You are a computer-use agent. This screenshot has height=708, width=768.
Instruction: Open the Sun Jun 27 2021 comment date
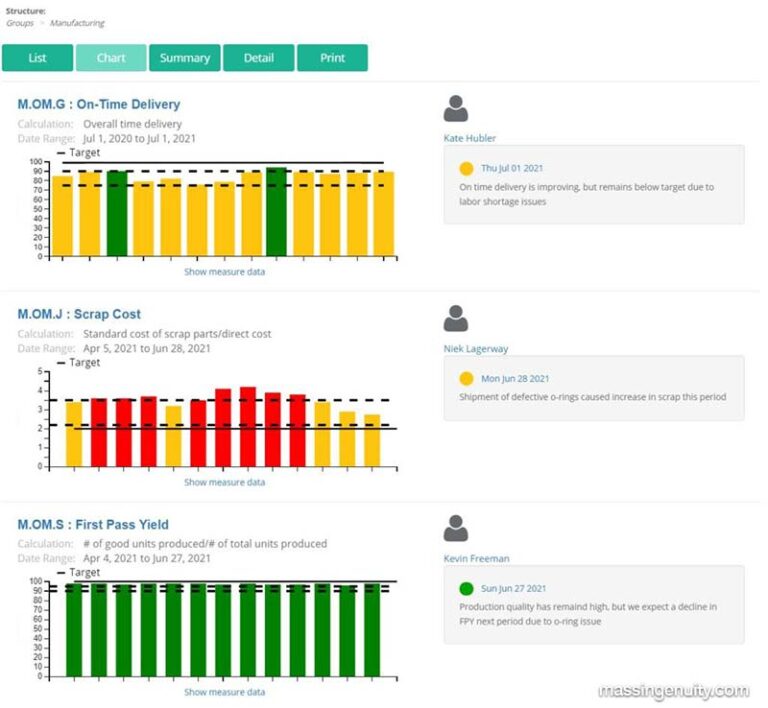514,589
